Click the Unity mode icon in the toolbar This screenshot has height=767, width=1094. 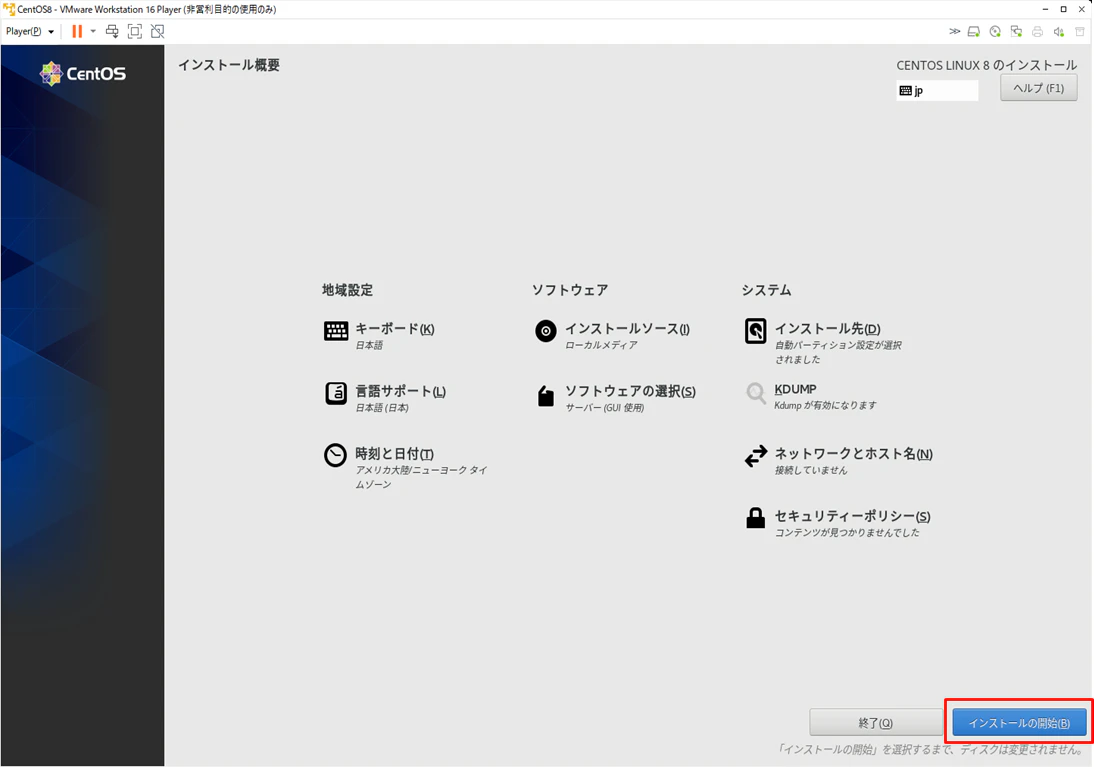(158, 31)
